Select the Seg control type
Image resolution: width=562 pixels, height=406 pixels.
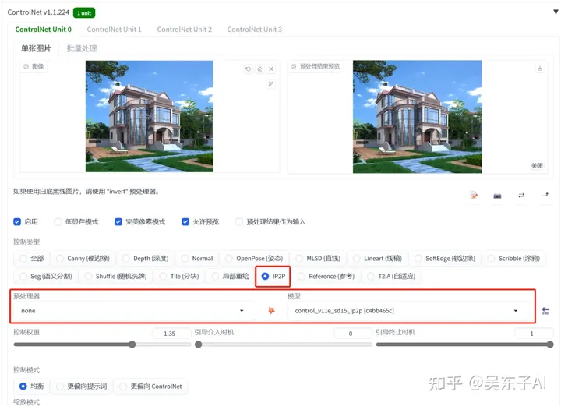point(46,276)
